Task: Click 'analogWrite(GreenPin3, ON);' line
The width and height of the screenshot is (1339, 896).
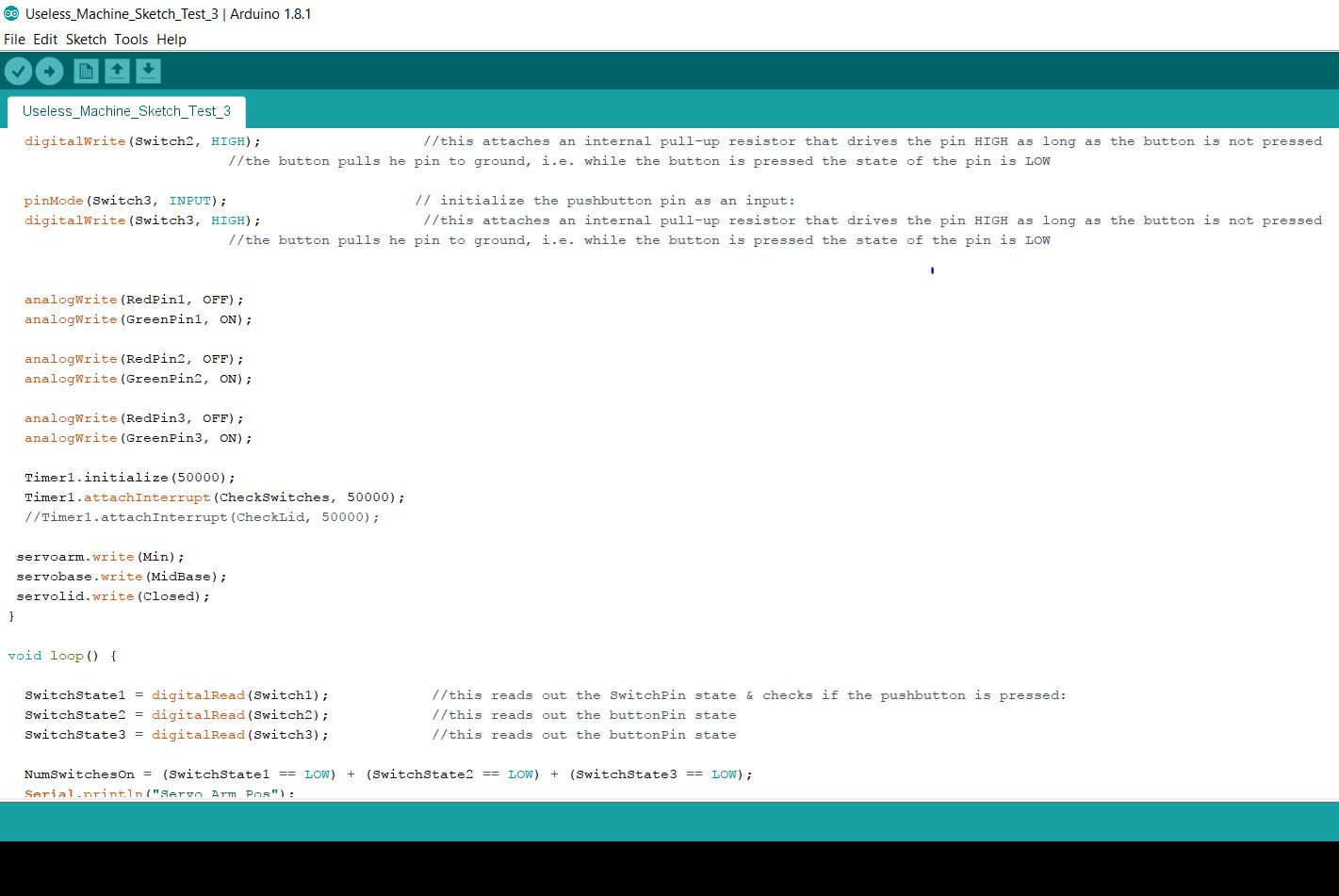Action: click(139, 438)
